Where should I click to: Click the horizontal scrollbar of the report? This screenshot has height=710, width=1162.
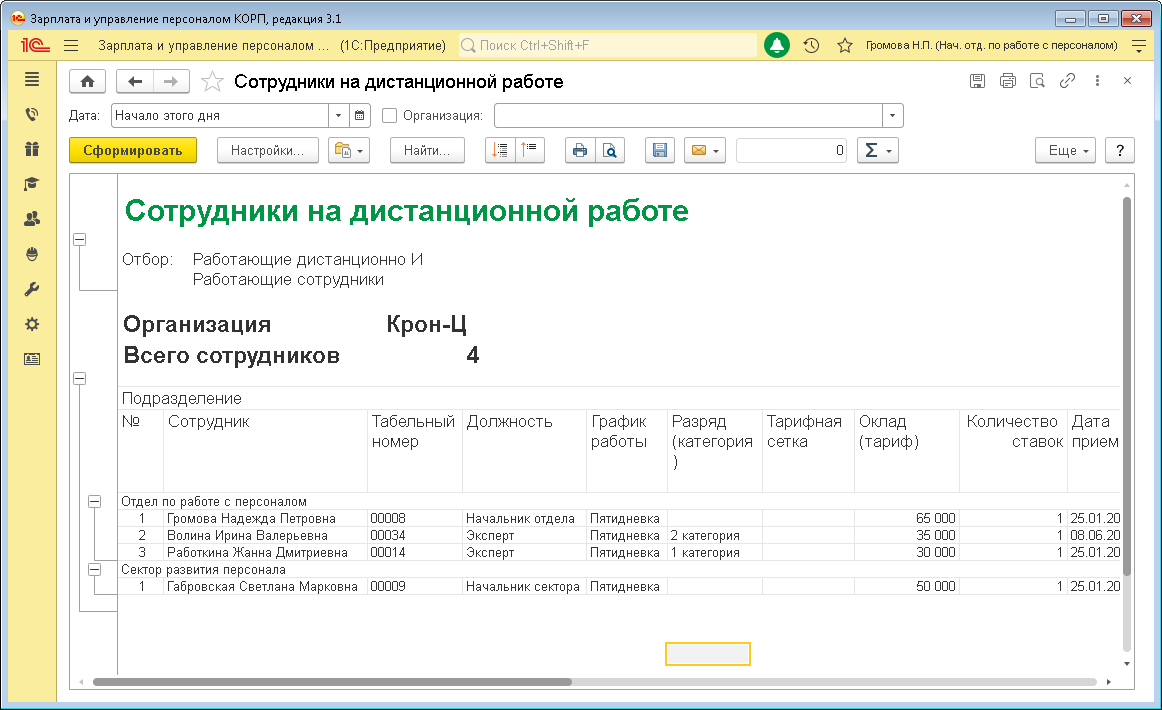click(x=331, y=682)
